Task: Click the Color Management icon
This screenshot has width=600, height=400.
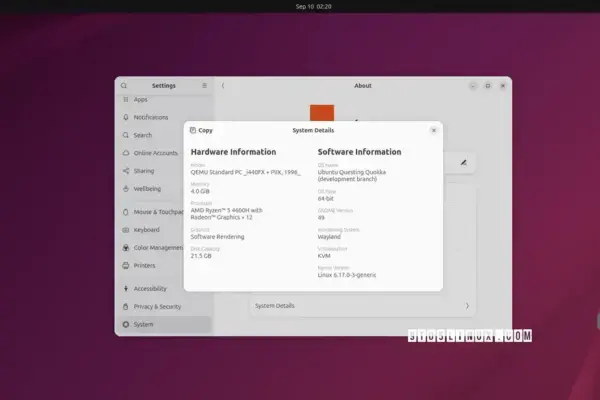Action: click(126, 248)
